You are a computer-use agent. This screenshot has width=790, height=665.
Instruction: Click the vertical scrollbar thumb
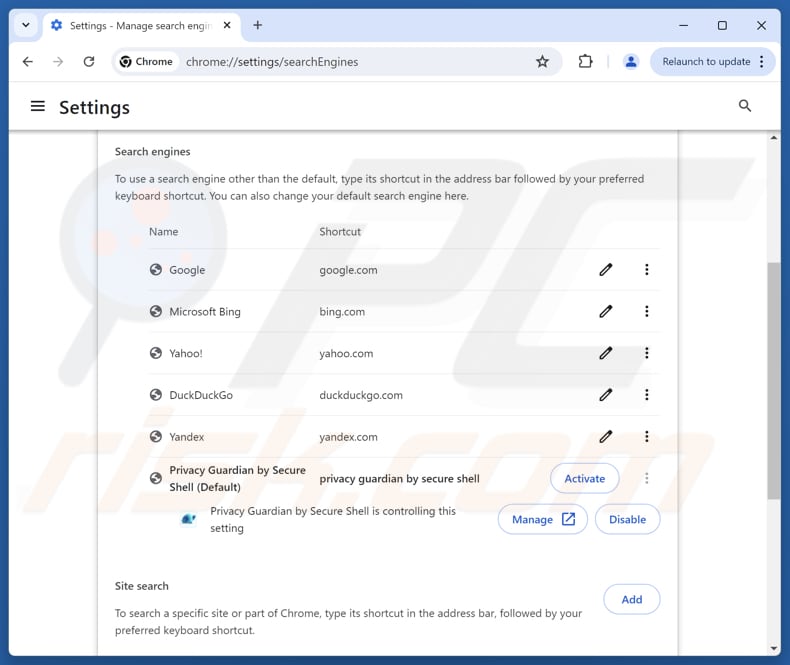point(774,380)
